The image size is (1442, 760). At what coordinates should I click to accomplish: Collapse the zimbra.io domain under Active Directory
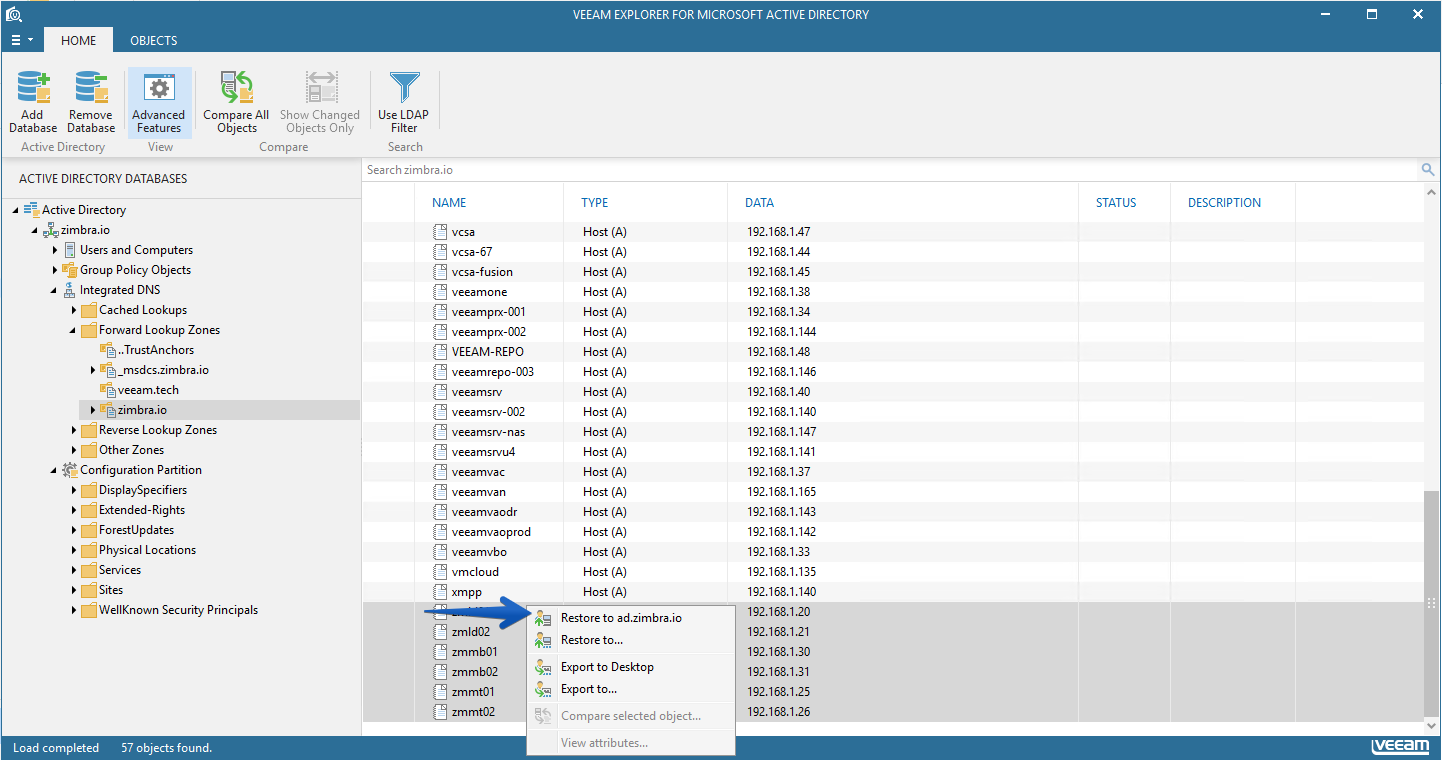click(x=35, y=230)
